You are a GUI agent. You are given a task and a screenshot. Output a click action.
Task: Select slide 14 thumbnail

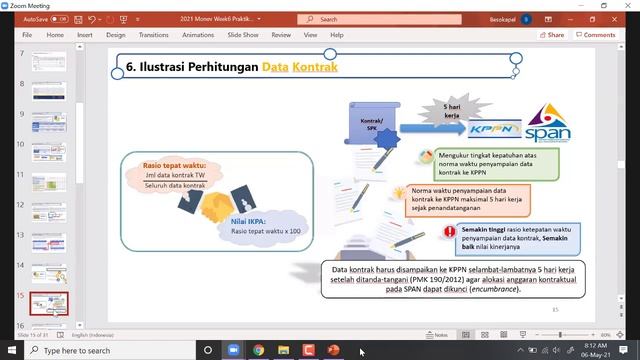pos(49,273)
